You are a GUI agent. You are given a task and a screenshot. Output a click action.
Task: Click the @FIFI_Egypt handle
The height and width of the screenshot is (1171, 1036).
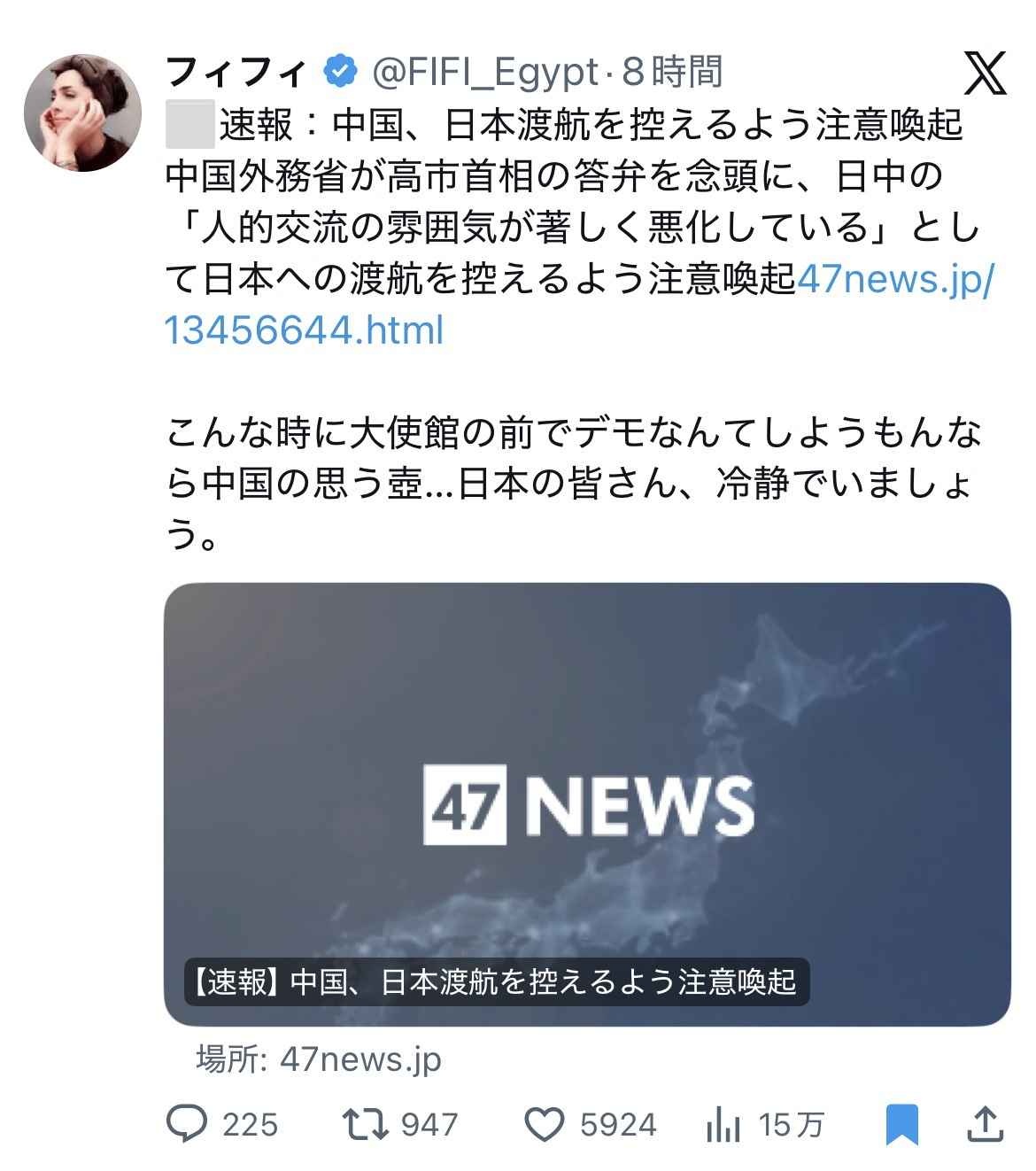click(483, 73)
